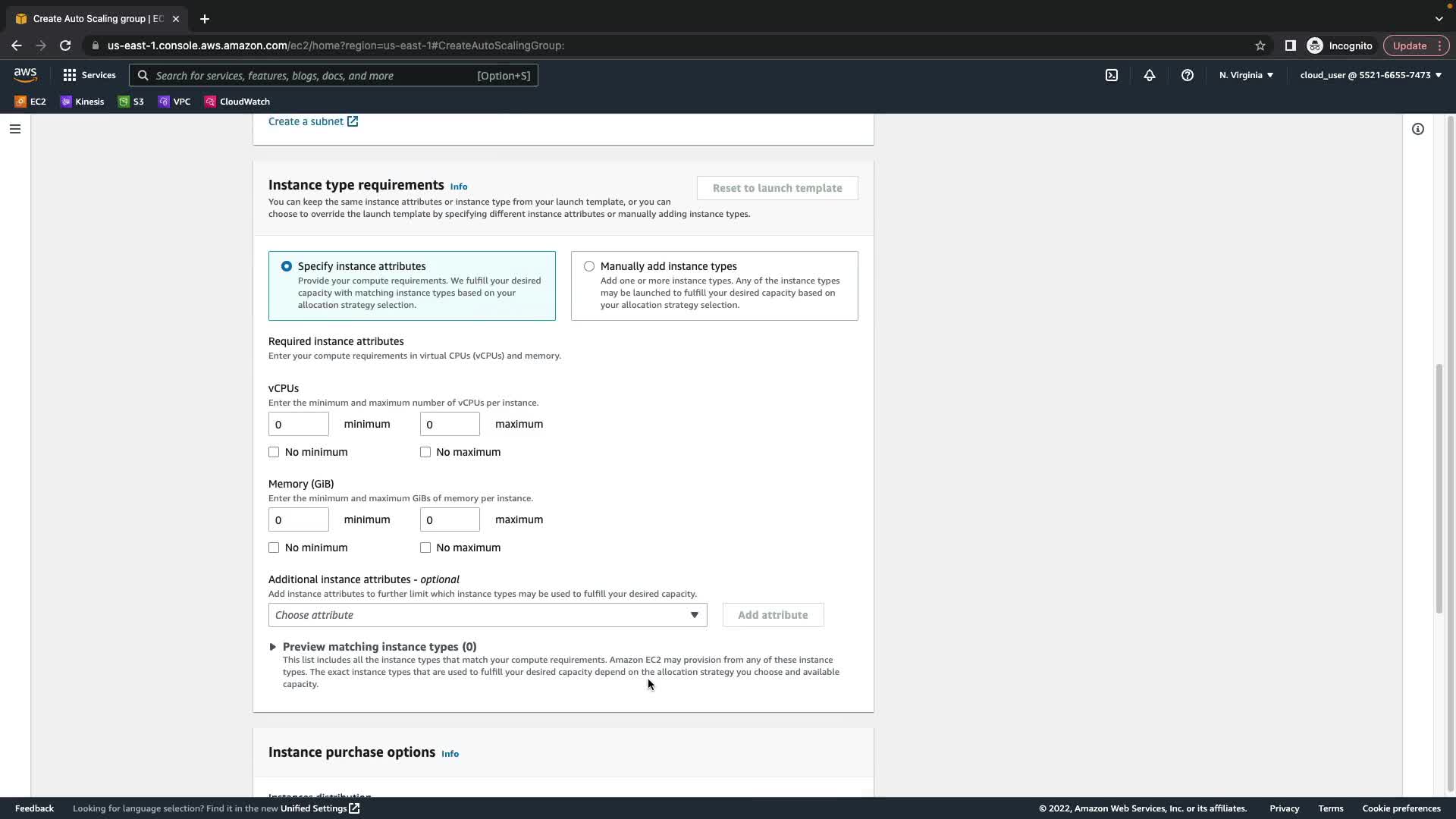This screenshot has height=819, width=1456.
Task: Toggle the side navigation hamburger menu
Action: point(15,129)
